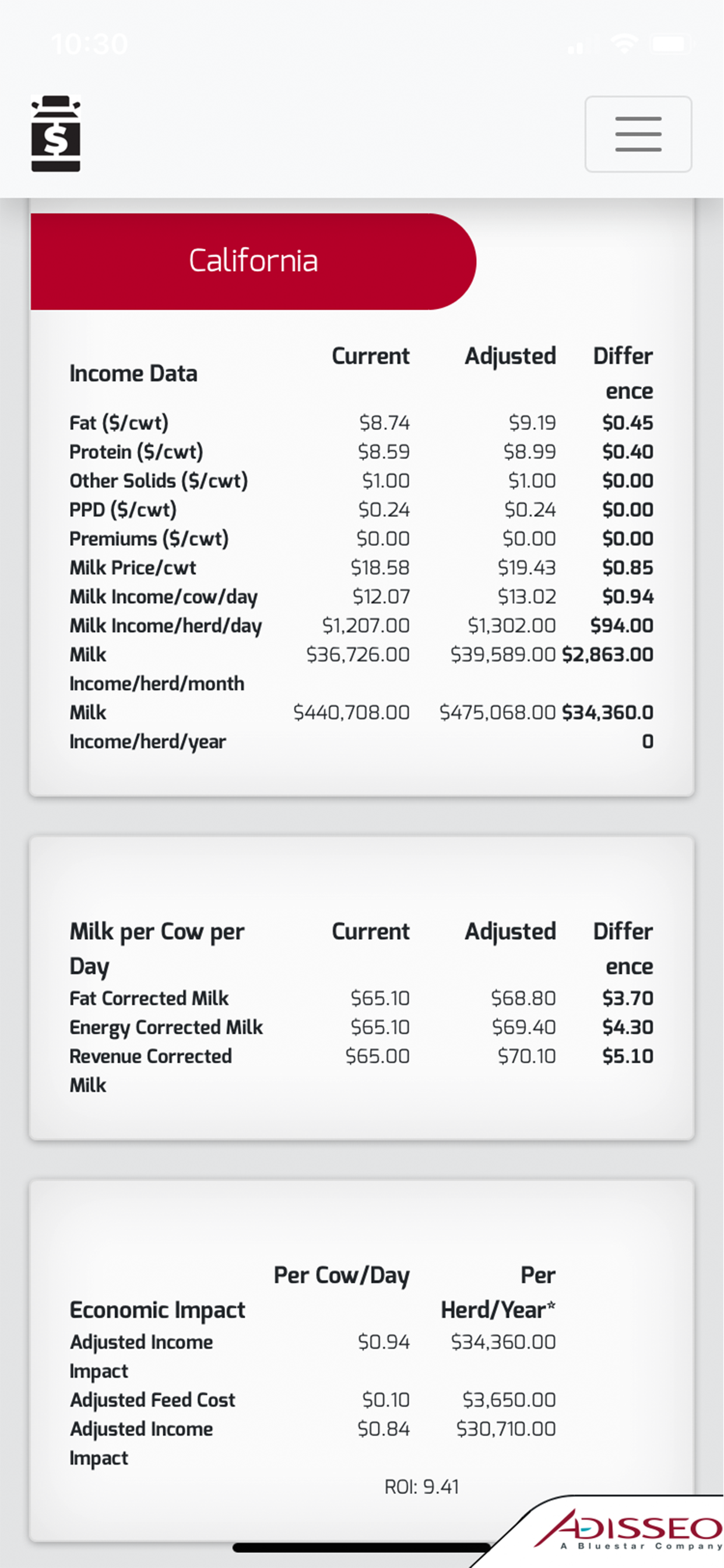Tap the Milk per Cow per Day heading
Viewport: 724px width, 1568px height.
tap(157, 947)
